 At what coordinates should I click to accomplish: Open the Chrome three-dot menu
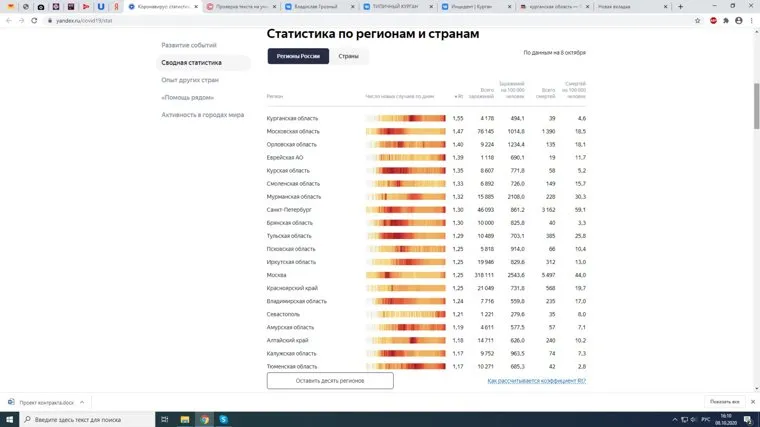point(750,20)
